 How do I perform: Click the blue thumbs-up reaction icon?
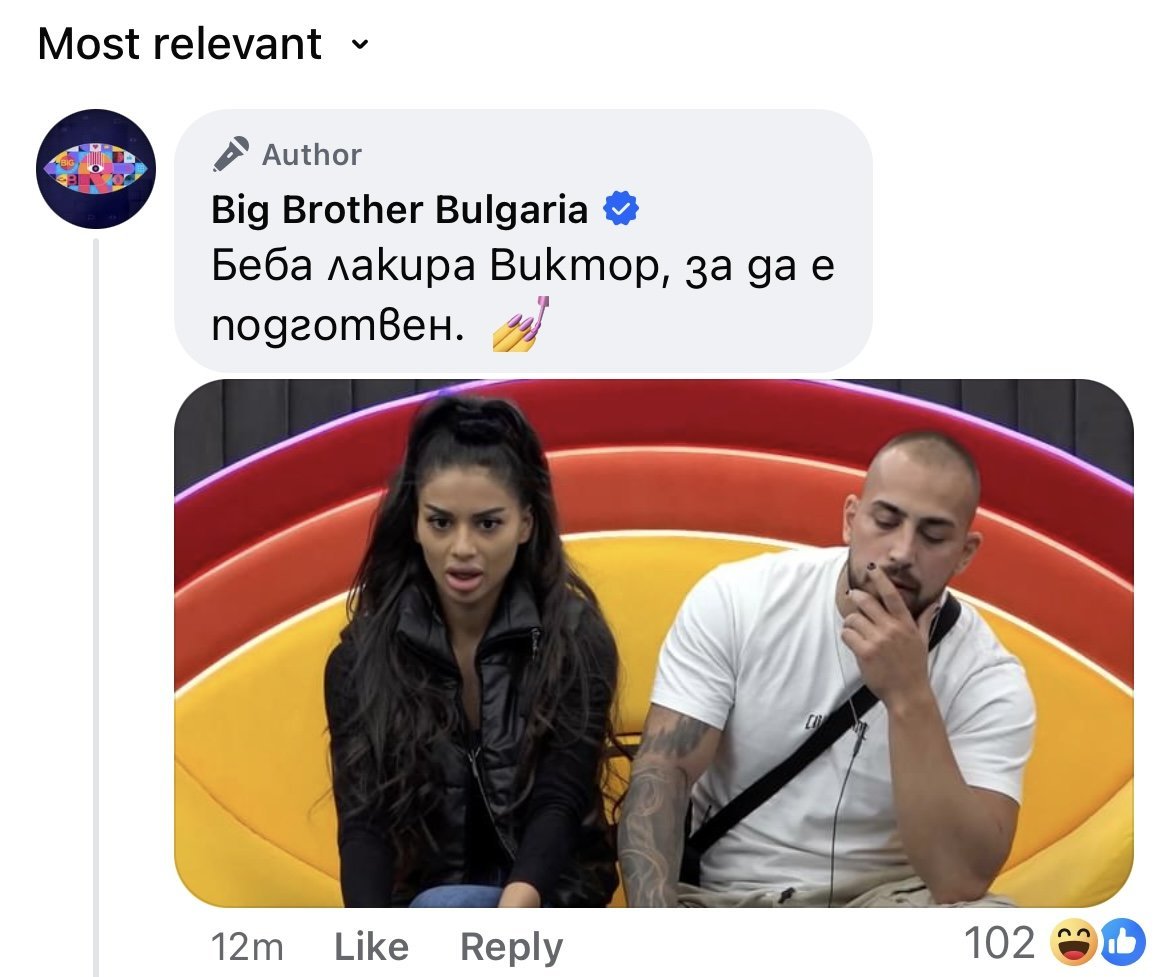(1122, 943)
